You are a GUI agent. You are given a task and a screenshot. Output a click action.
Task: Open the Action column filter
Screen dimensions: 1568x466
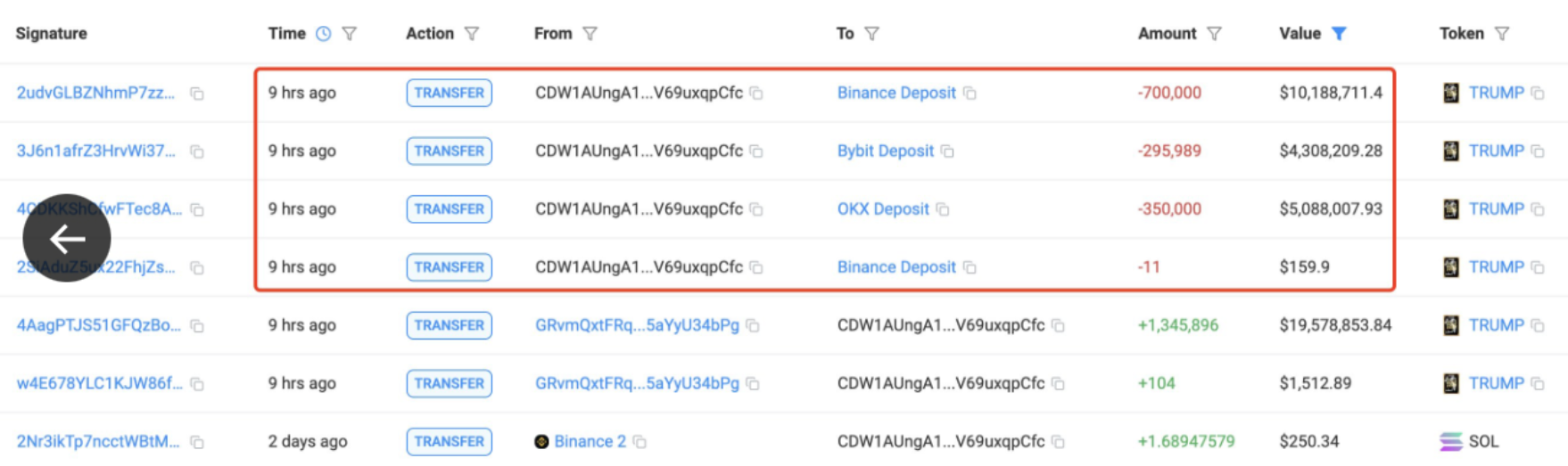(x=472, y=34)
